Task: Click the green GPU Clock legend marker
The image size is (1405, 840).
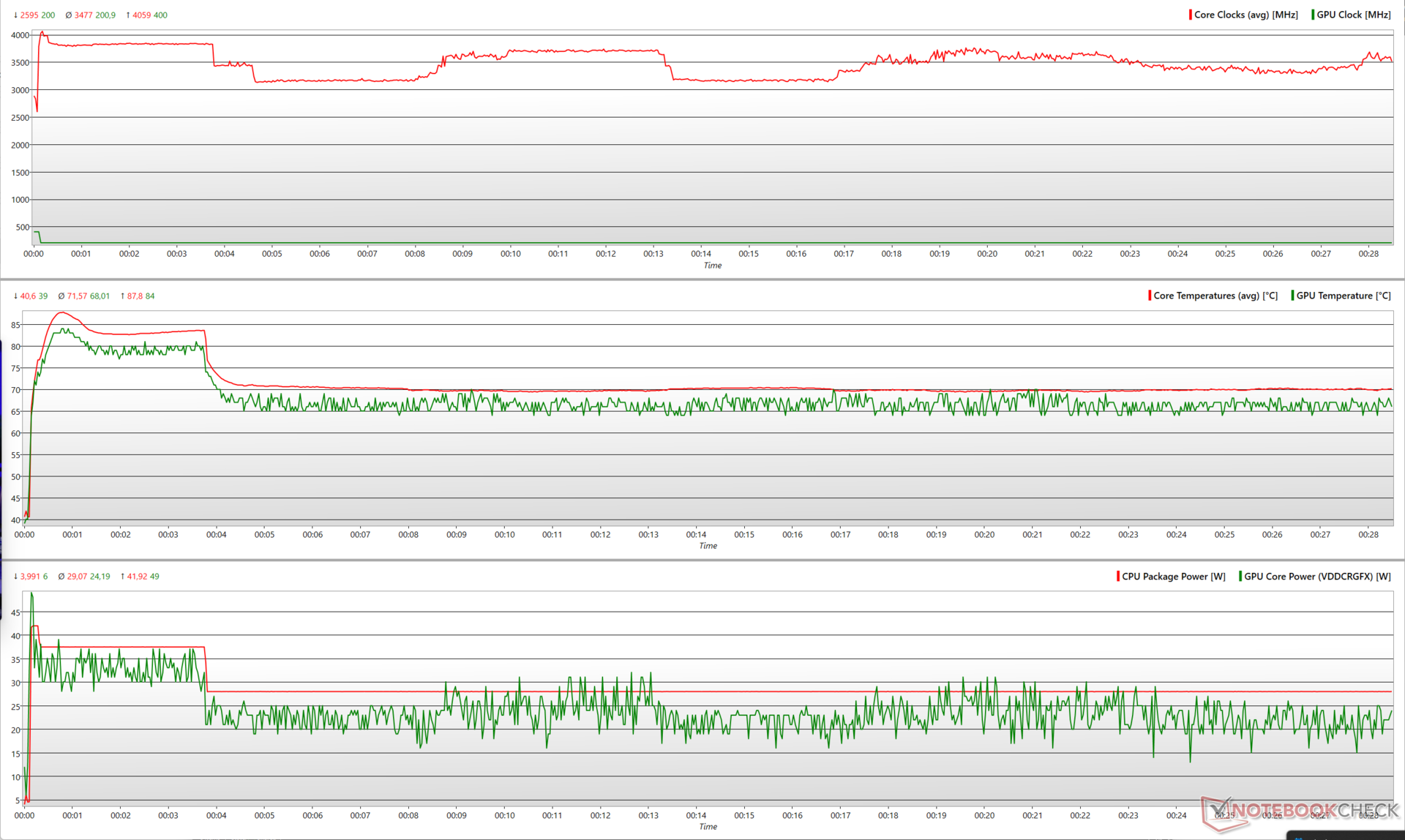Action: 1313,15
